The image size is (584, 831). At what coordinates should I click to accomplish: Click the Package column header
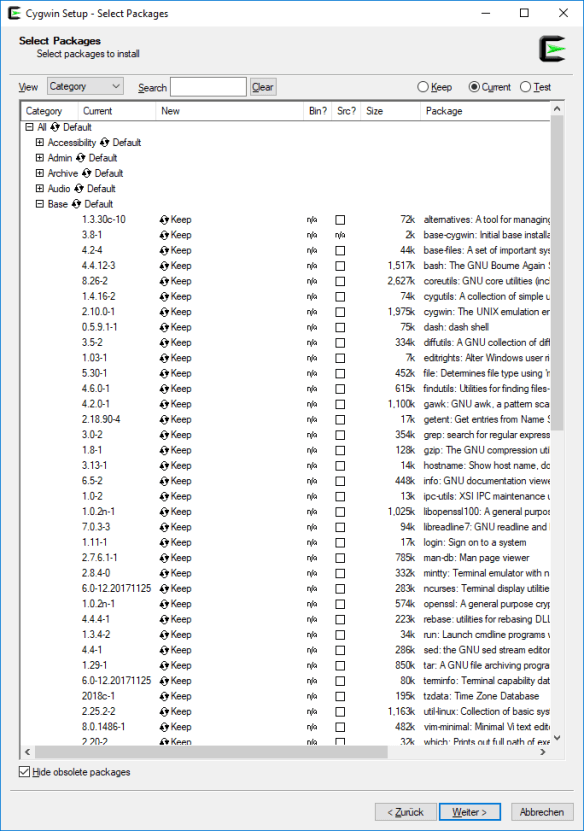tap(485, 111)
